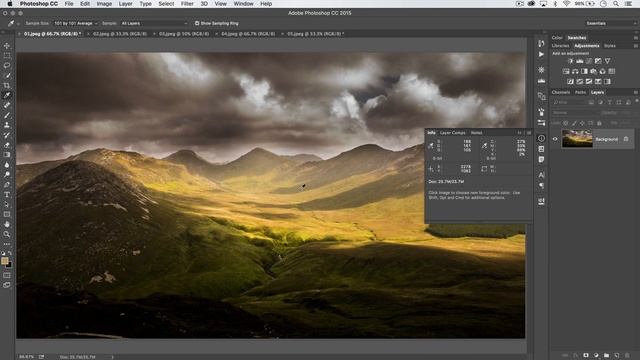This screenshot has width=640, height=360.
Task: Add a Brightness/Contrast adjustment
Action: 570,61
